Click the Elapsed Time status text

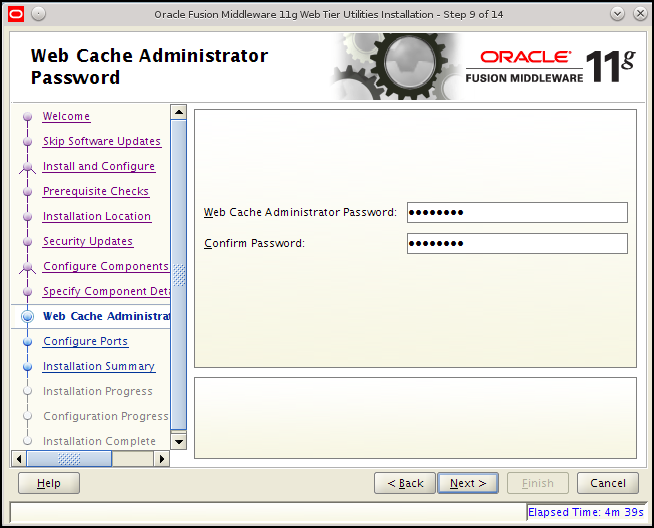(586, 512)
